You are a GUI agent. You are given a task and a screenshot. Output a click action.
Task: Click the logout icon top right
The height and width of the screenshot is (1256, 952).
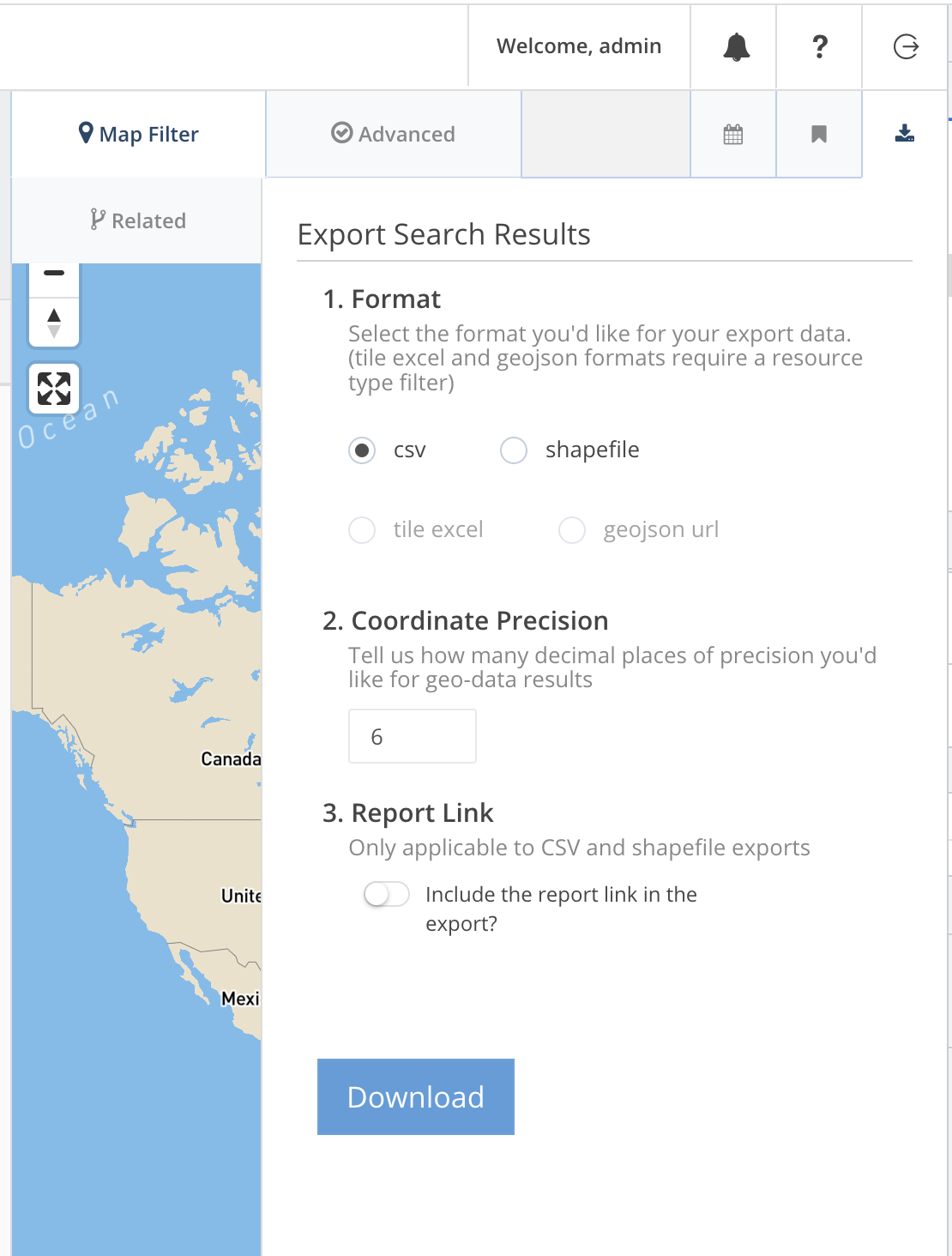[905, 46]
